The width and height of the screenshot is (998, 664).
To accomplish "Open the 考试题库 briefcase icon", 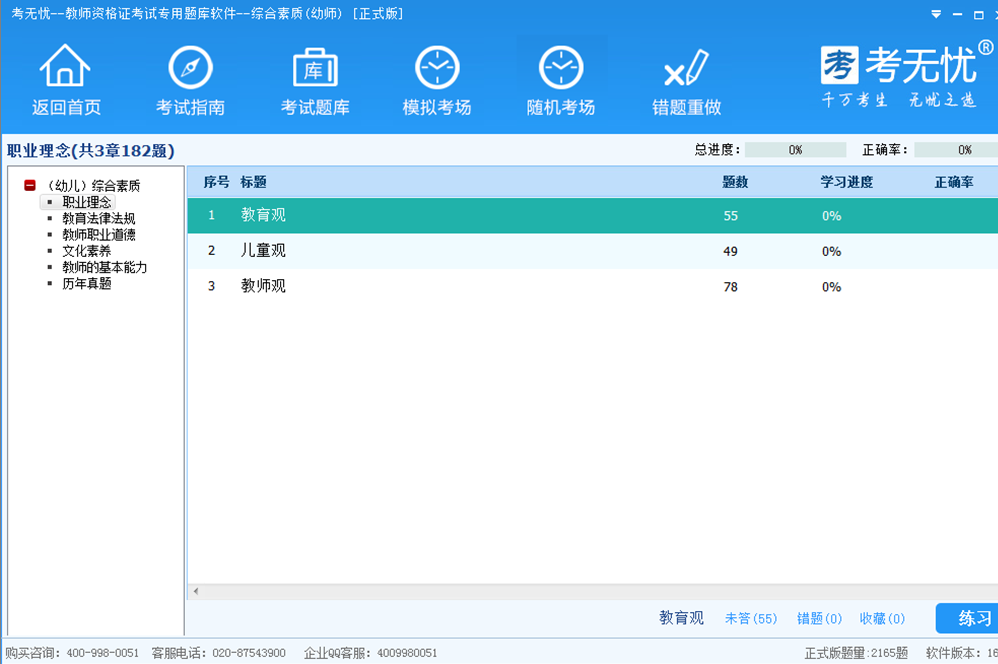I will pos(314,68).
